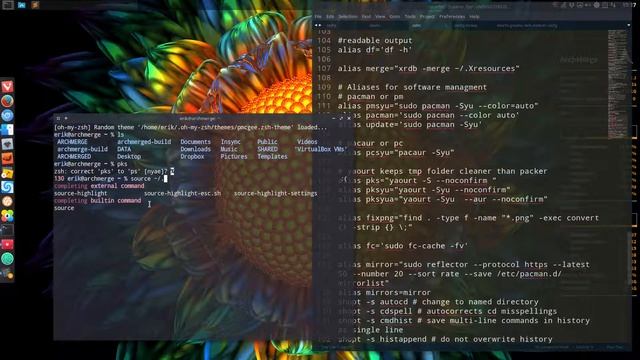Click the alias merge xrdb line
The image size is (640, 360).
[x=428, y=69]
